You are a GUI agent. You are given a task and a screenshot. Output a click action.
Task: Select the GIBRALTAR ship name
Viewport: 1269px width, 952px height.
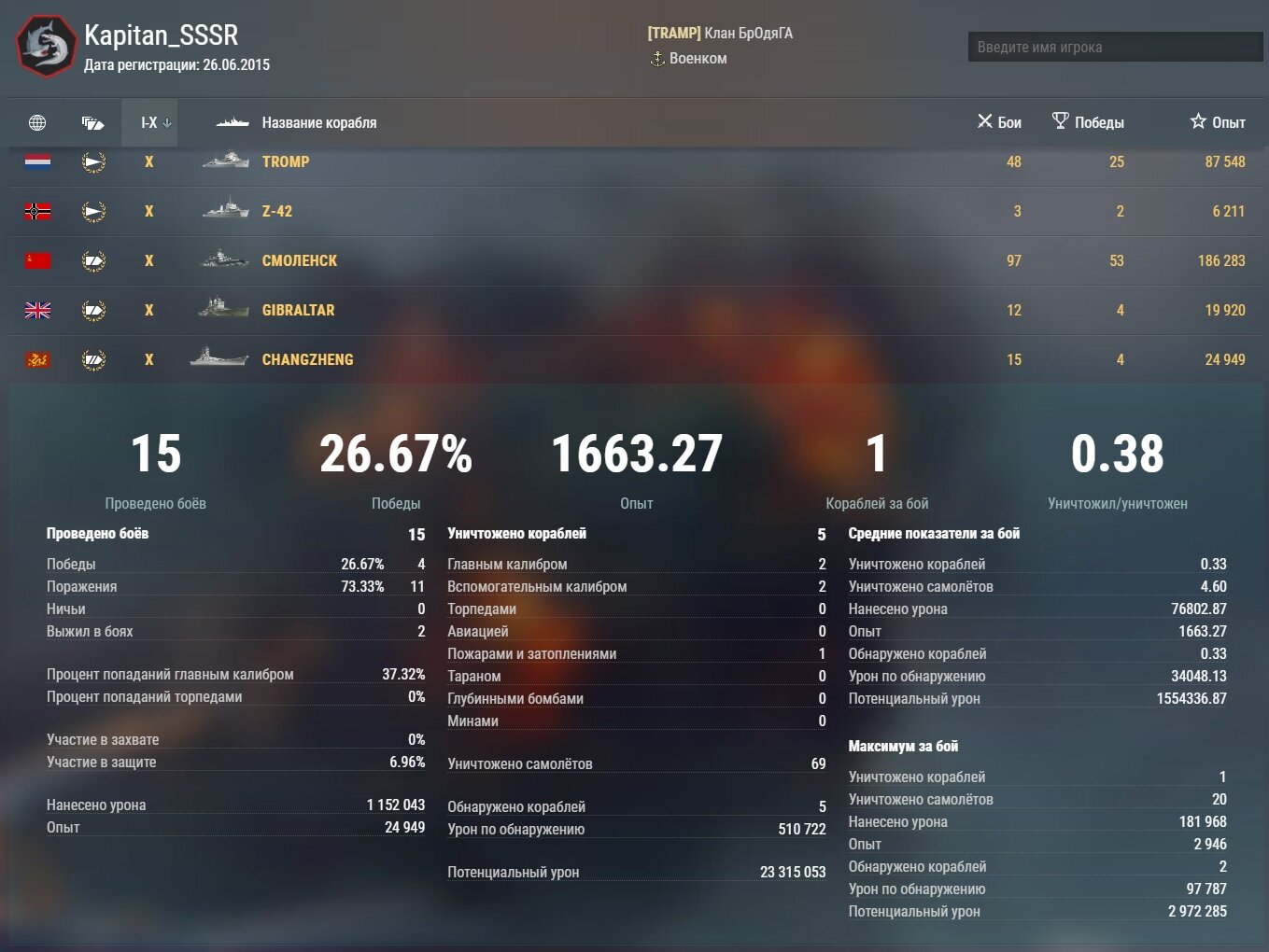pyautogui.click(x=298, y=310)
